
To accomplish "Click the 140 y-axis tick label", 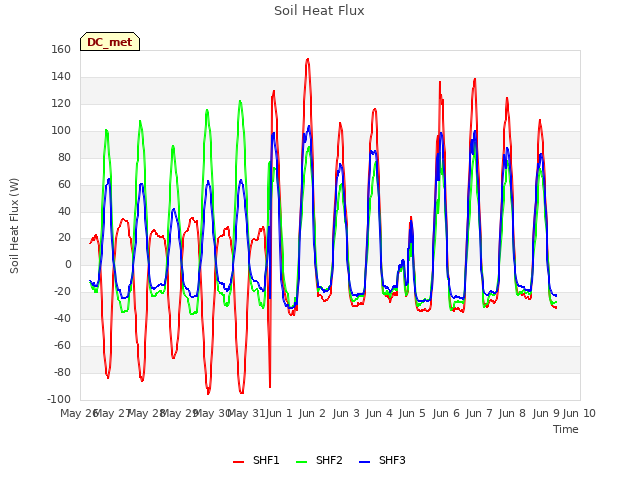I will (x=61, y=76).
